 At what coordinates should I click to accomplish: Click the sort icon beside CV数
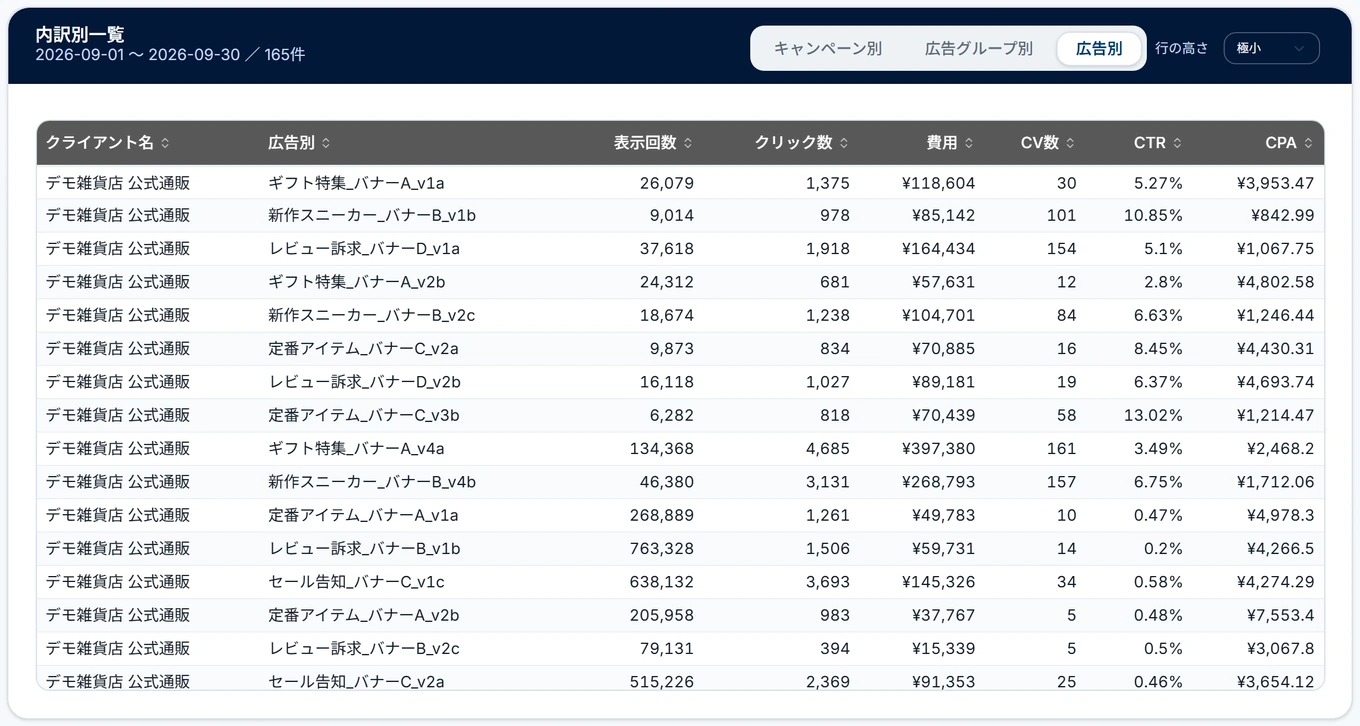[x=1071, y=143]
